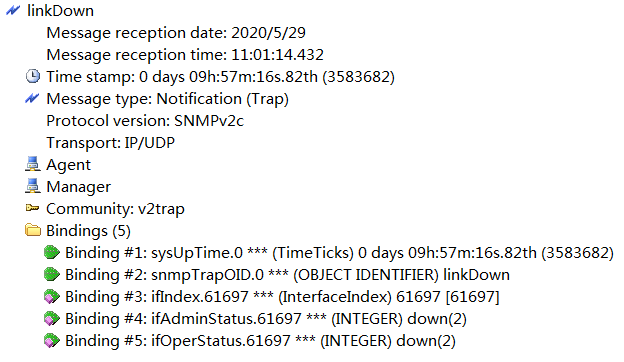Click the linkDown trap lightning icon
This screenshot has height=362, width=624.
click(x=13, y=11)
